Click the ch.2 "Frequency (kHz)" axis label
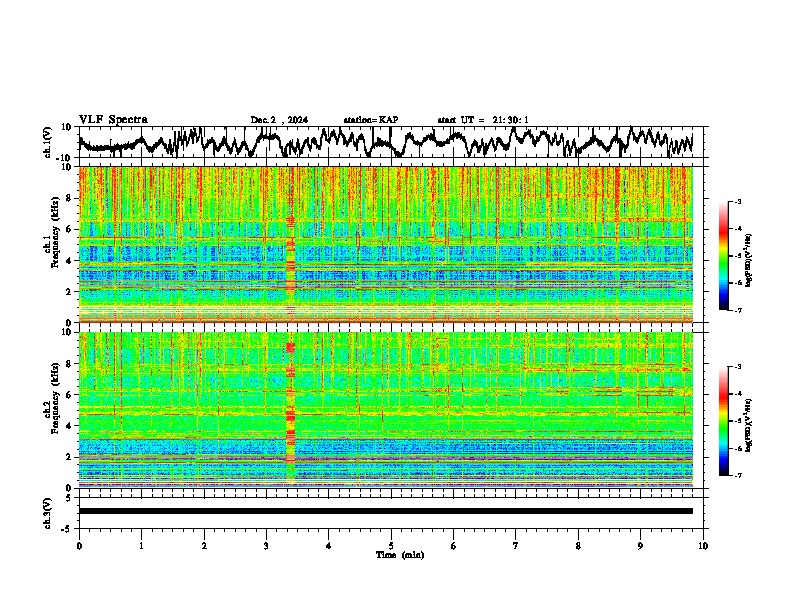 pyautogui.click(x=55, y=398)
